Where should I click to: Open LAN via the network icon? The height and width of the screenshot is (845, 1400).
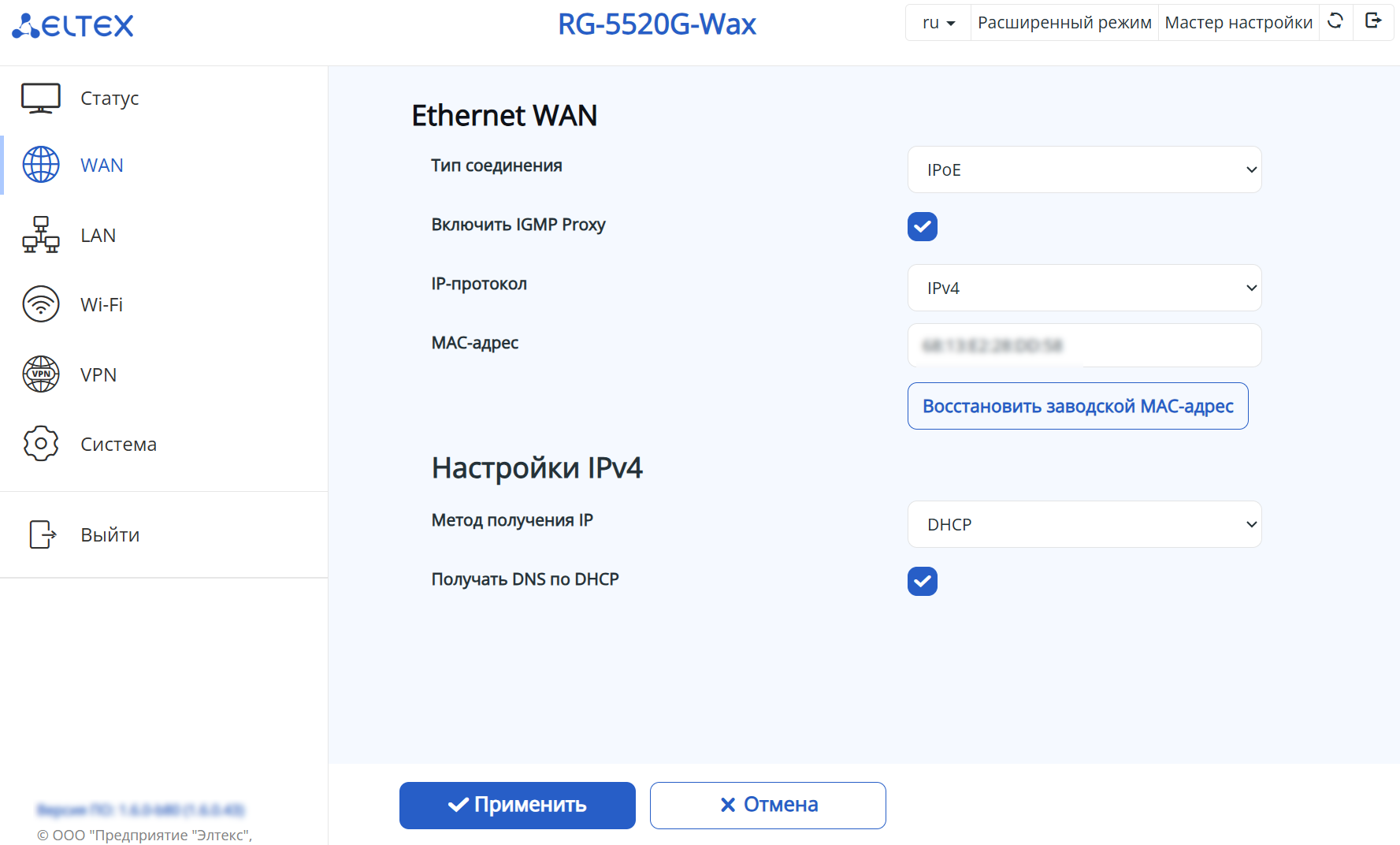41,235
